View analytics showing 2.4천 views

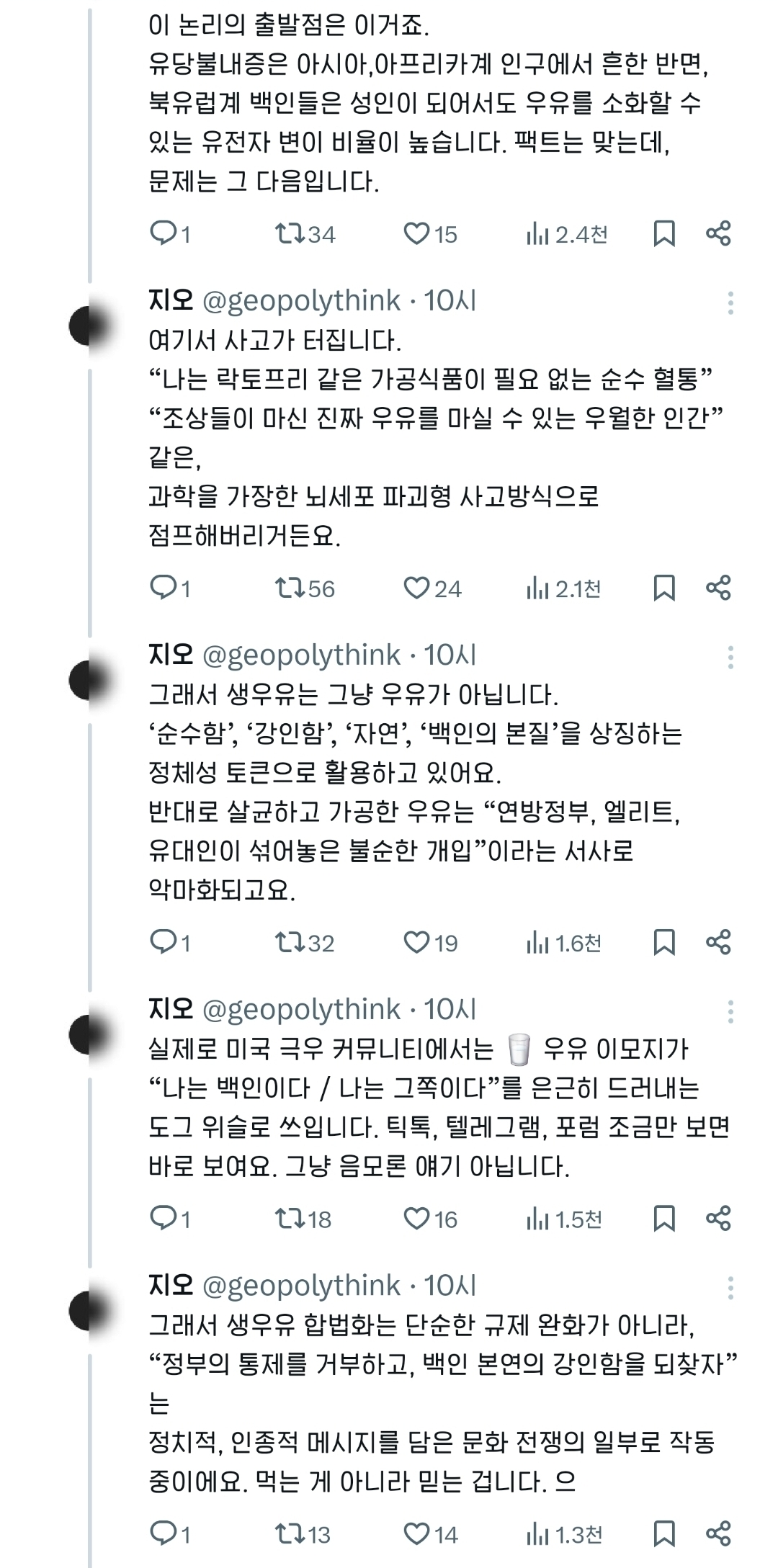pyautogui.click(x=567, y=233)
